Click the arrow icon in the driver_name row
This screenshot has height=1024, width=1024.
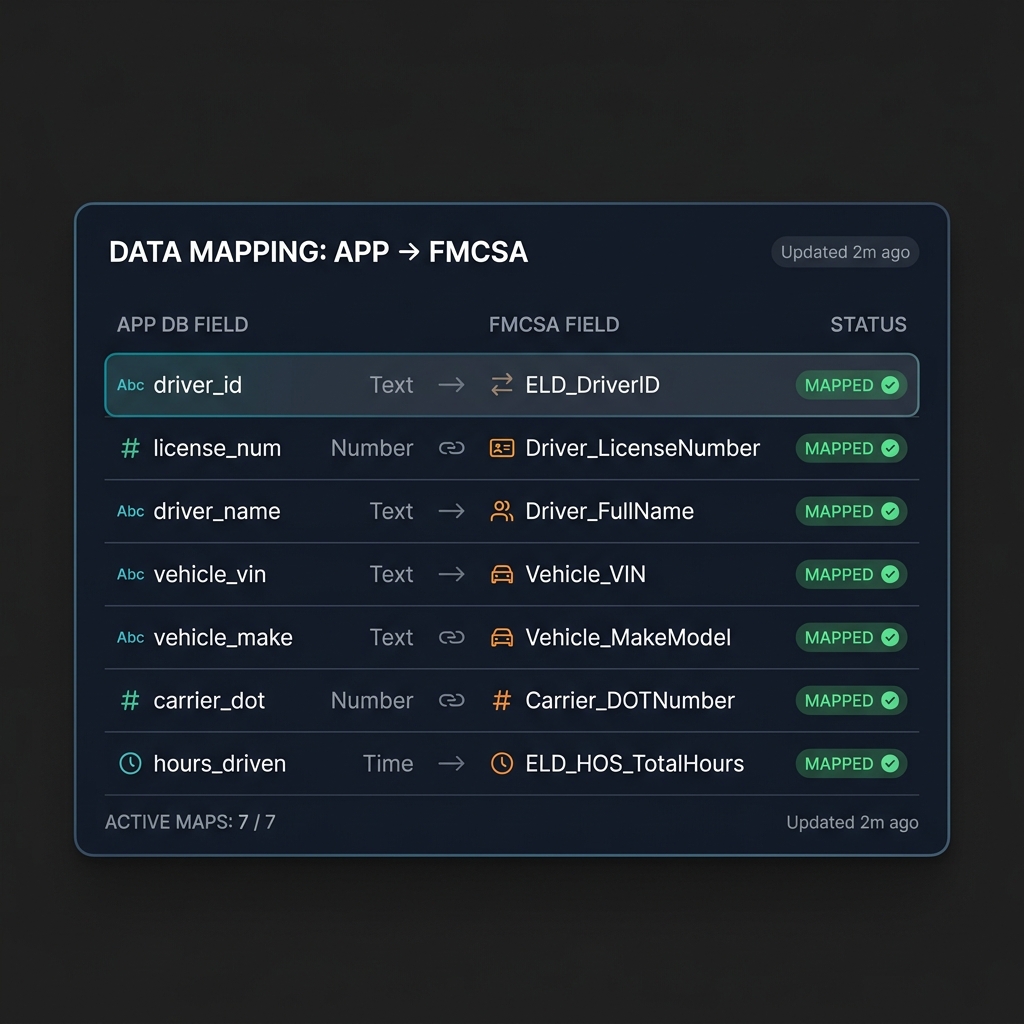coord(451,511)
